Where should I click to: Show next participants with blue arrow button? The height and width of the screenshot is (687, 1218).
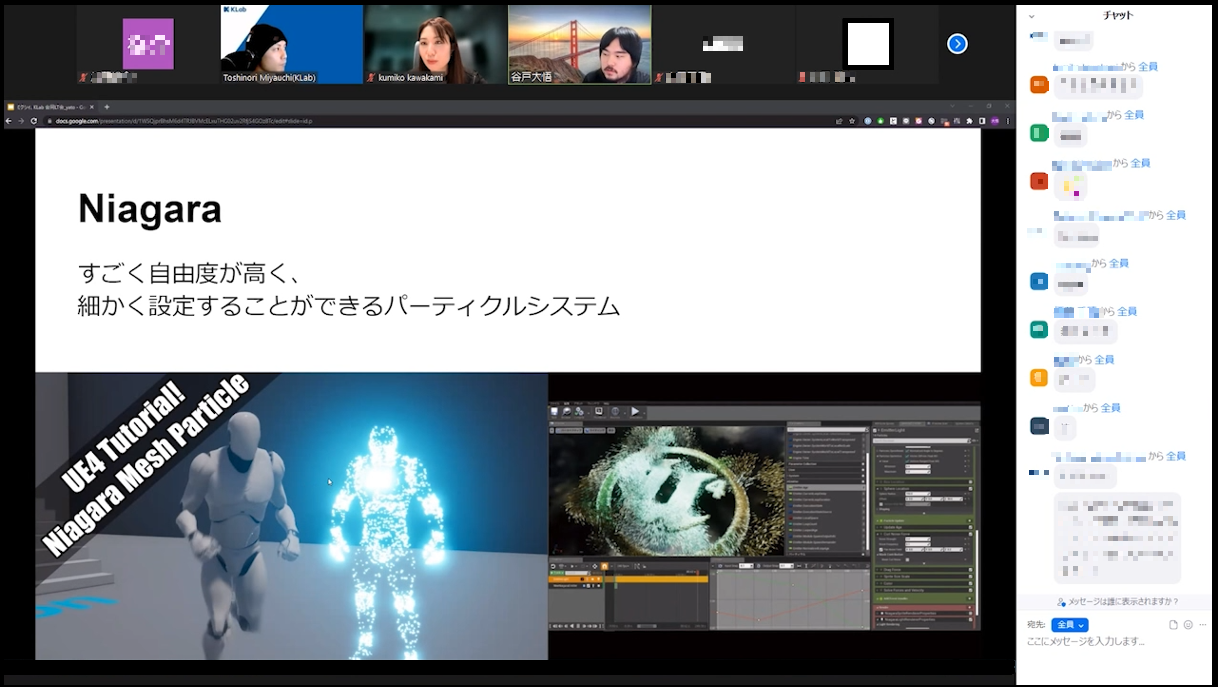957,43
